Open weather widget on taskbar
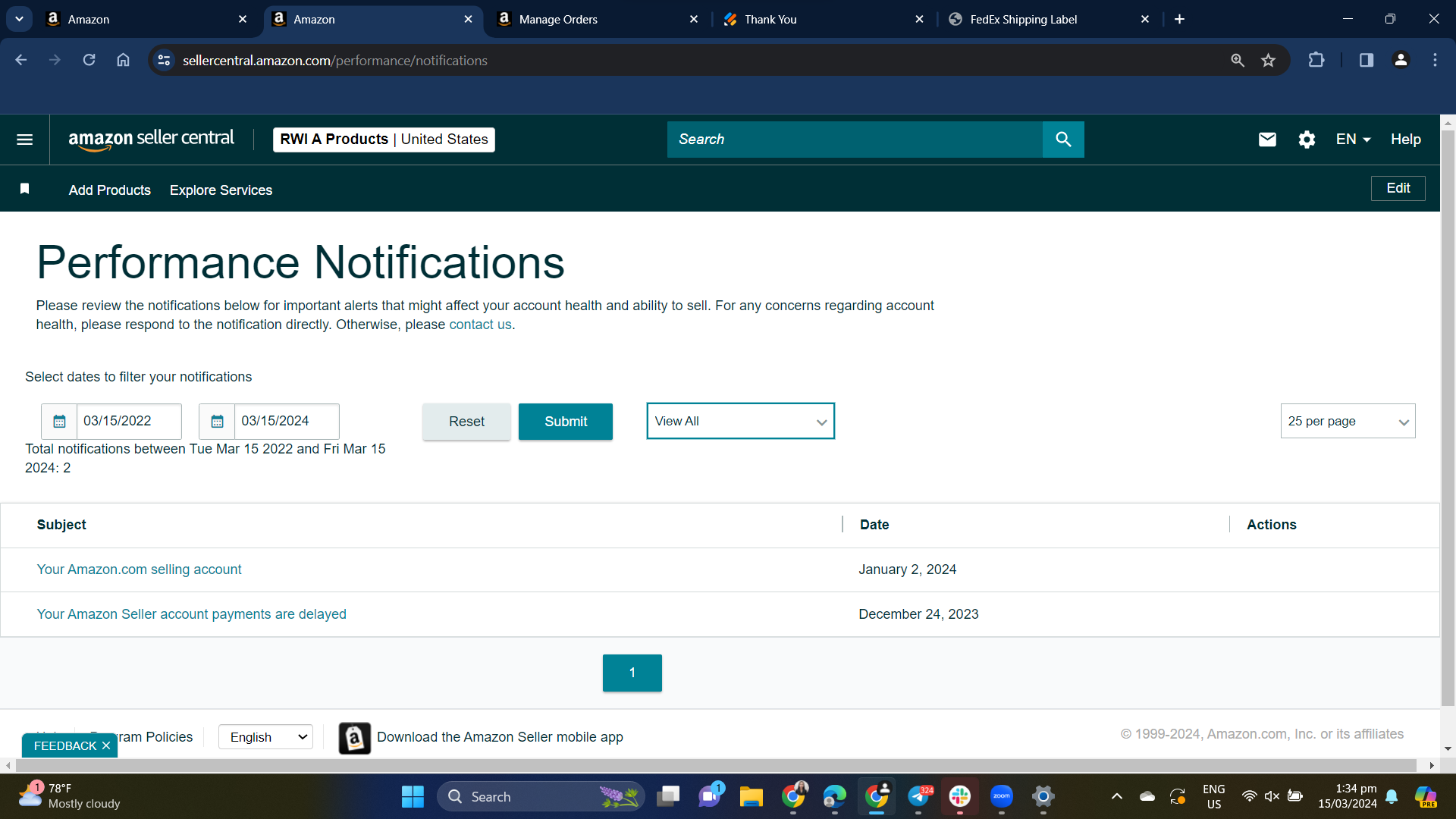Screen dimensions: 1456x819 [70, 796]
